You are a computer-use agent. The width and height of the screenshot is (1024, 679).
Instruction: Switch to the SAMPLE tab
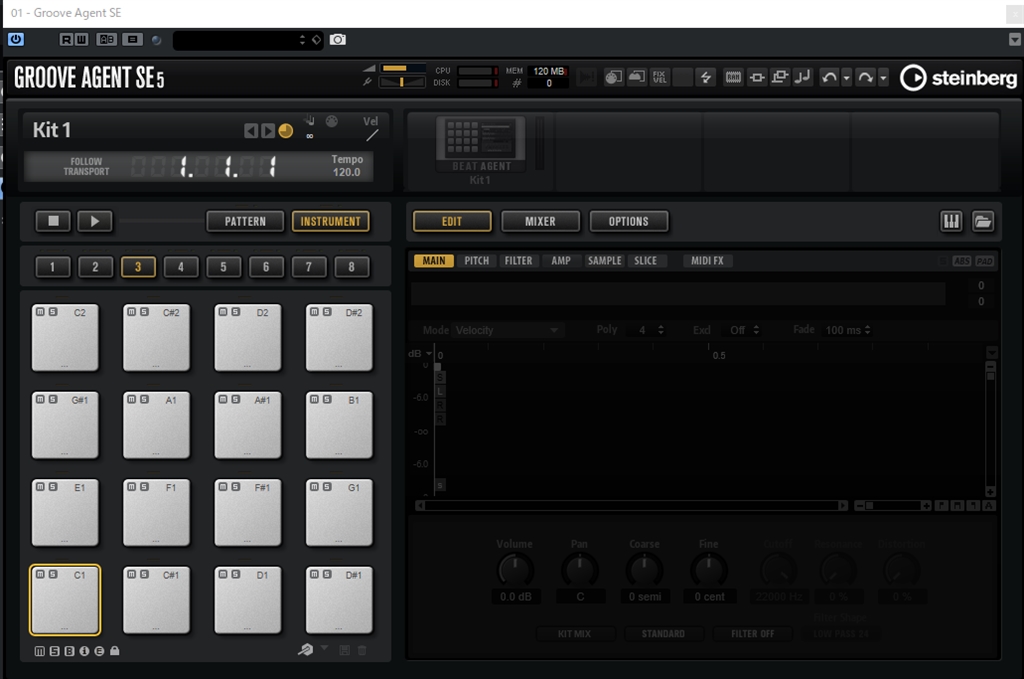click(x=605, y=261)
